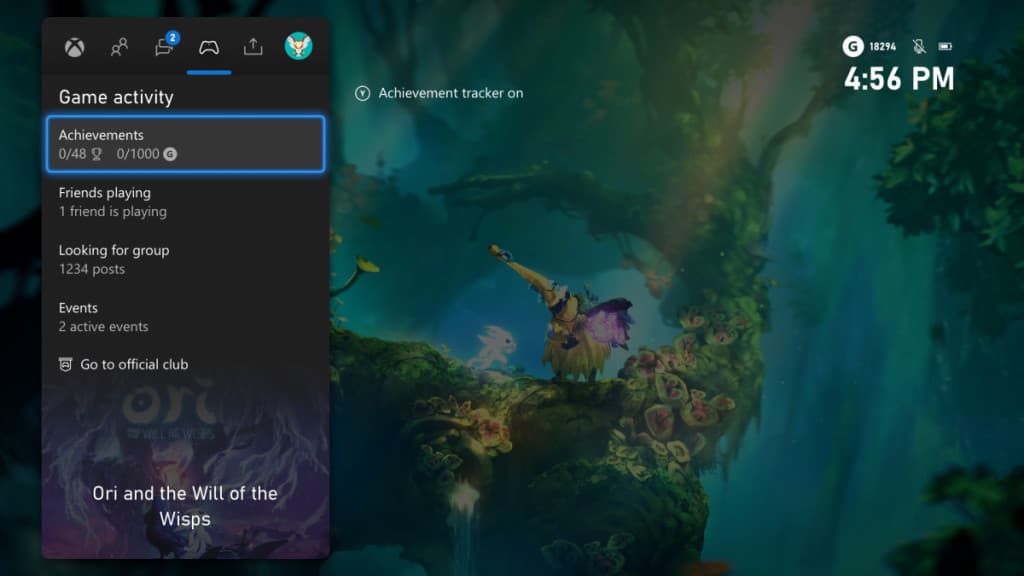Click the Gamerscore G icon near 18294

click(853, 46)
